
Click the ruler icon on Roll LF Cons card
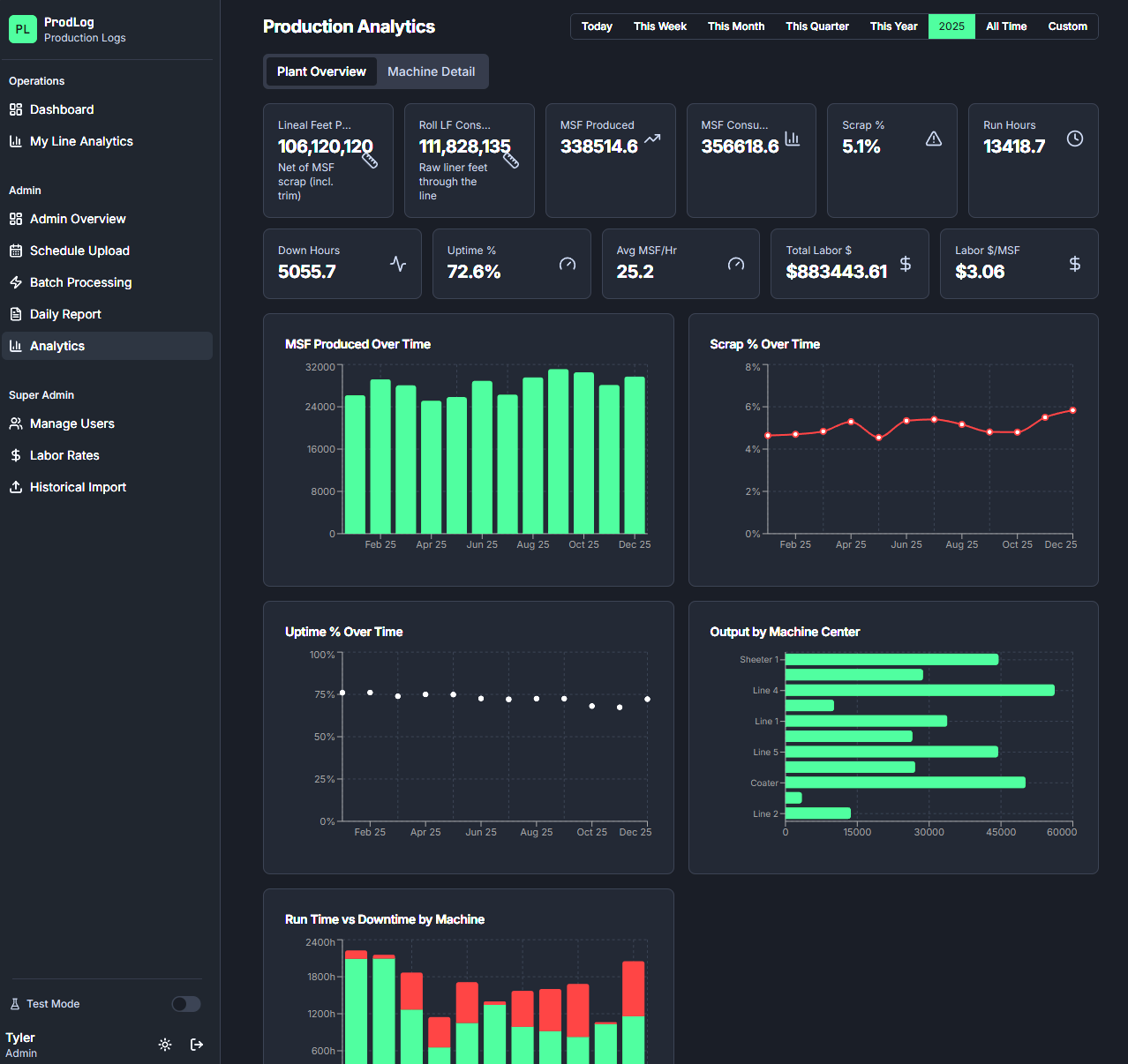click(x=511, y=160)
